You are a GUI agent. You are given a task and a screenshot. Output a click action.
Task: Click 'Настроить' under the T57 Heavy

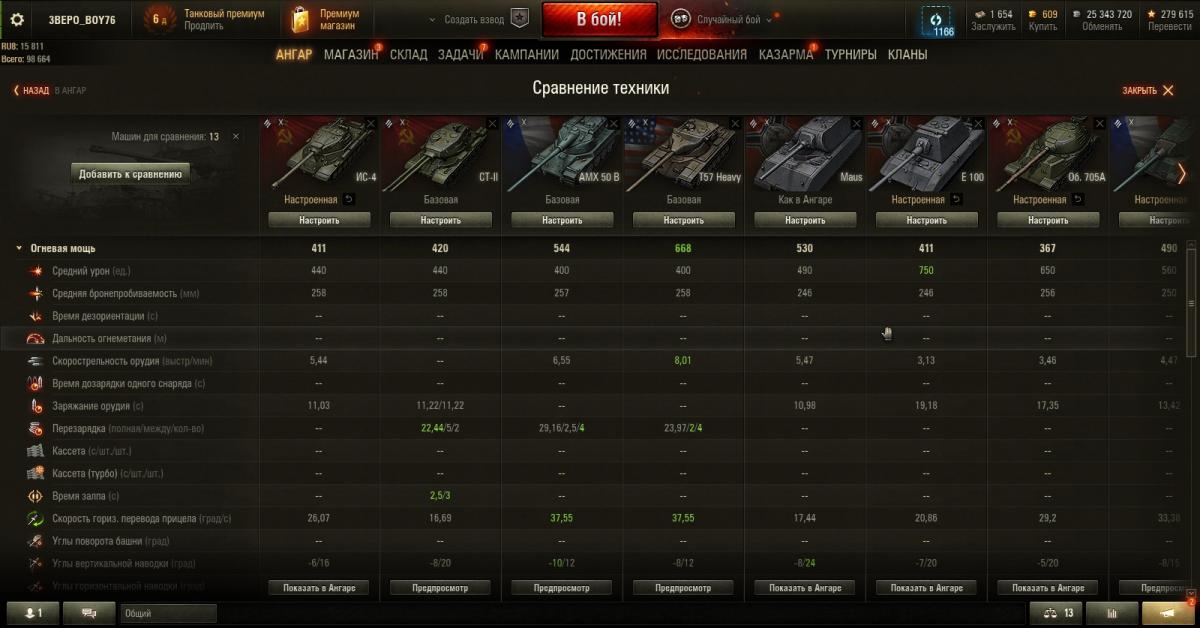coord(683,220)
